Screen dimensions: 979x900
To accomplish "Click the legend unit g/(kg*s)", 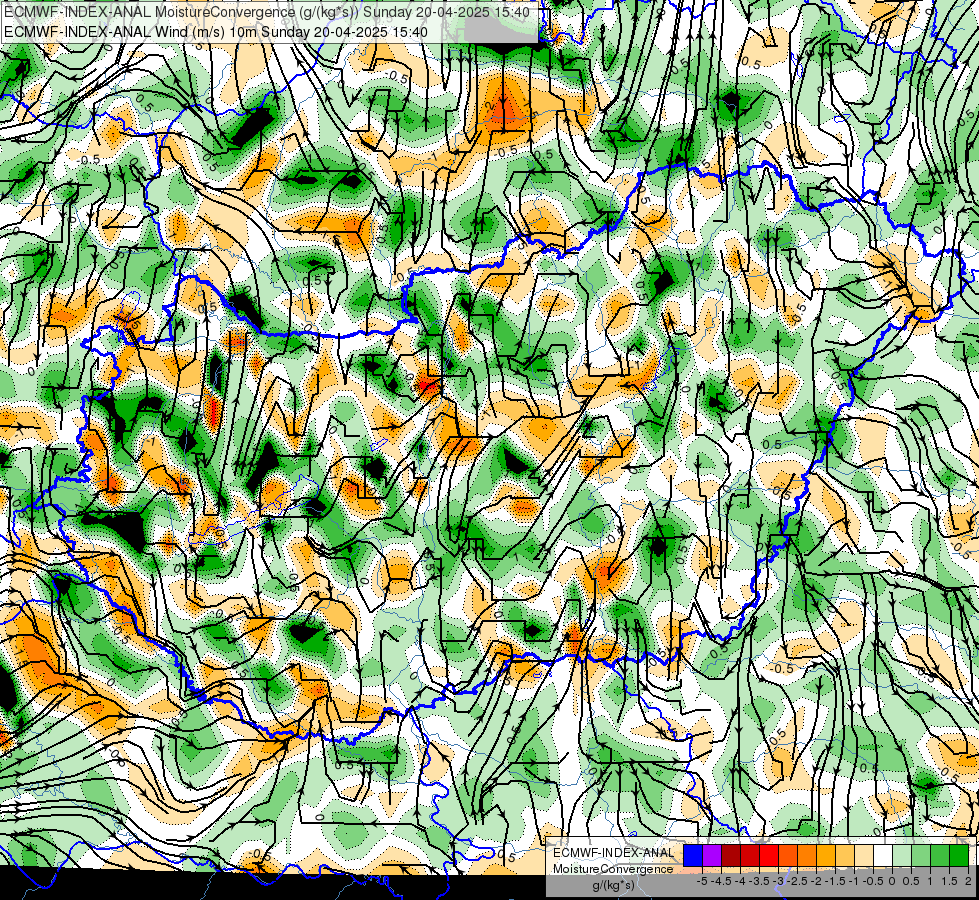I will tap(613, 886).
